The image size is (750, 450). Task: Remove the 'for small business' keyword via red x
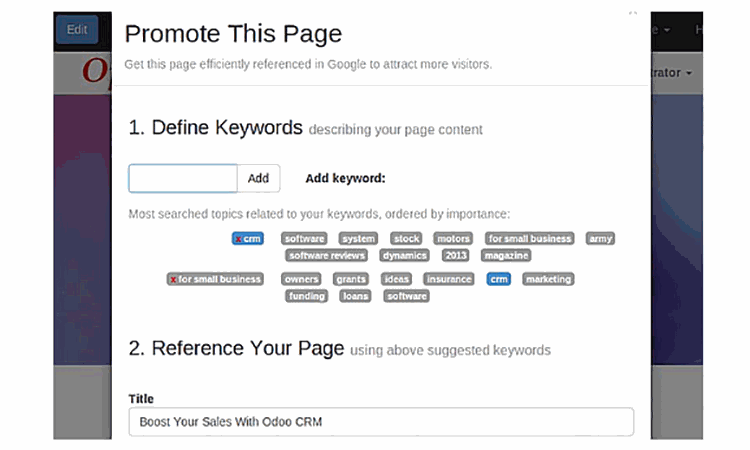click(173, 279)
